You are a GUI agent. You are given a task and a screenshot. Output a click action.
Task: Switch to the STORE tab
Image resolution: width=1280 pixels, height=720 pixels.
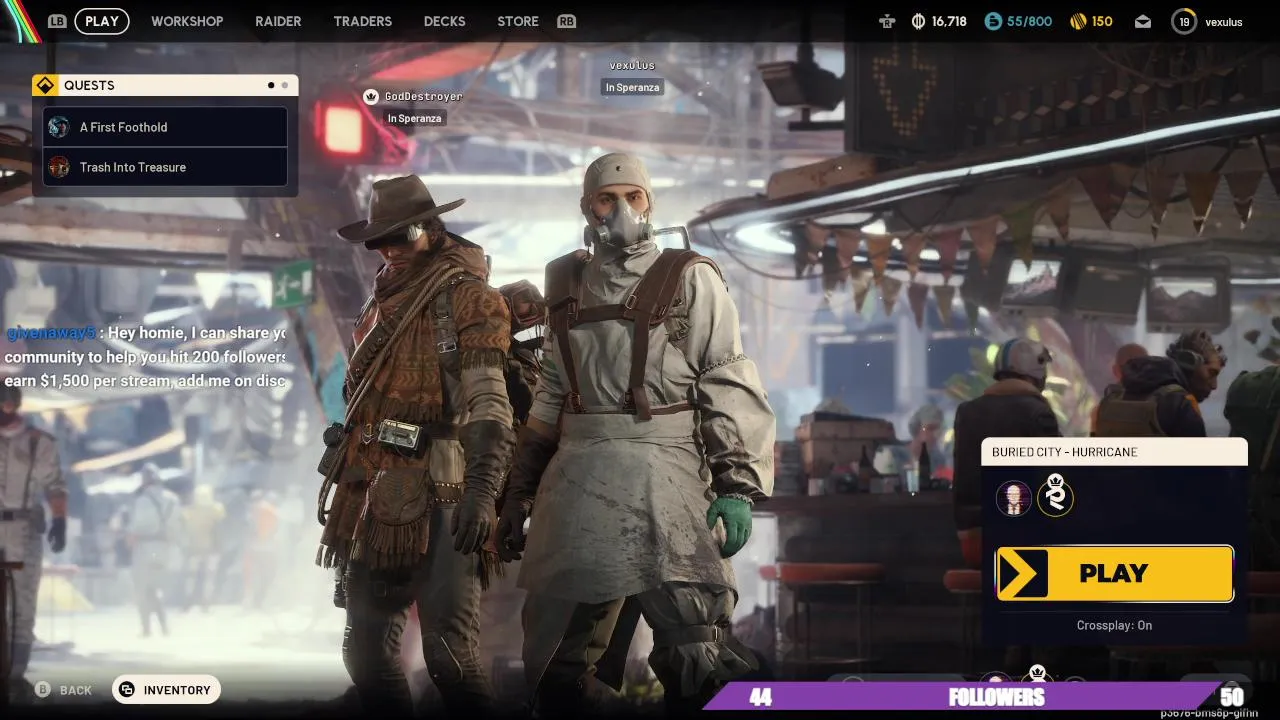[x=518, y=21]
